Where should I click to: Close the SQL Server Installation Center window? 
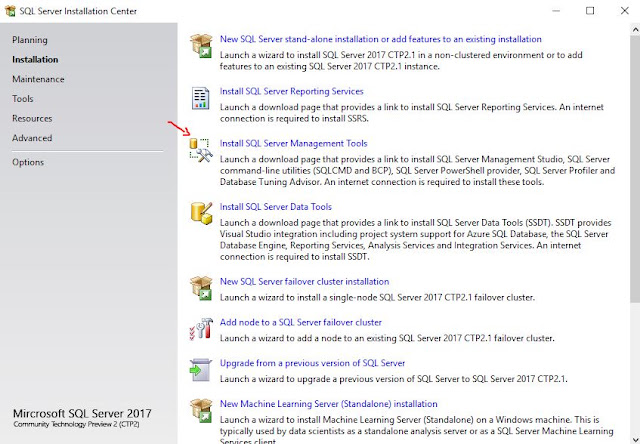pyautogui.click(x=624, y=11)
